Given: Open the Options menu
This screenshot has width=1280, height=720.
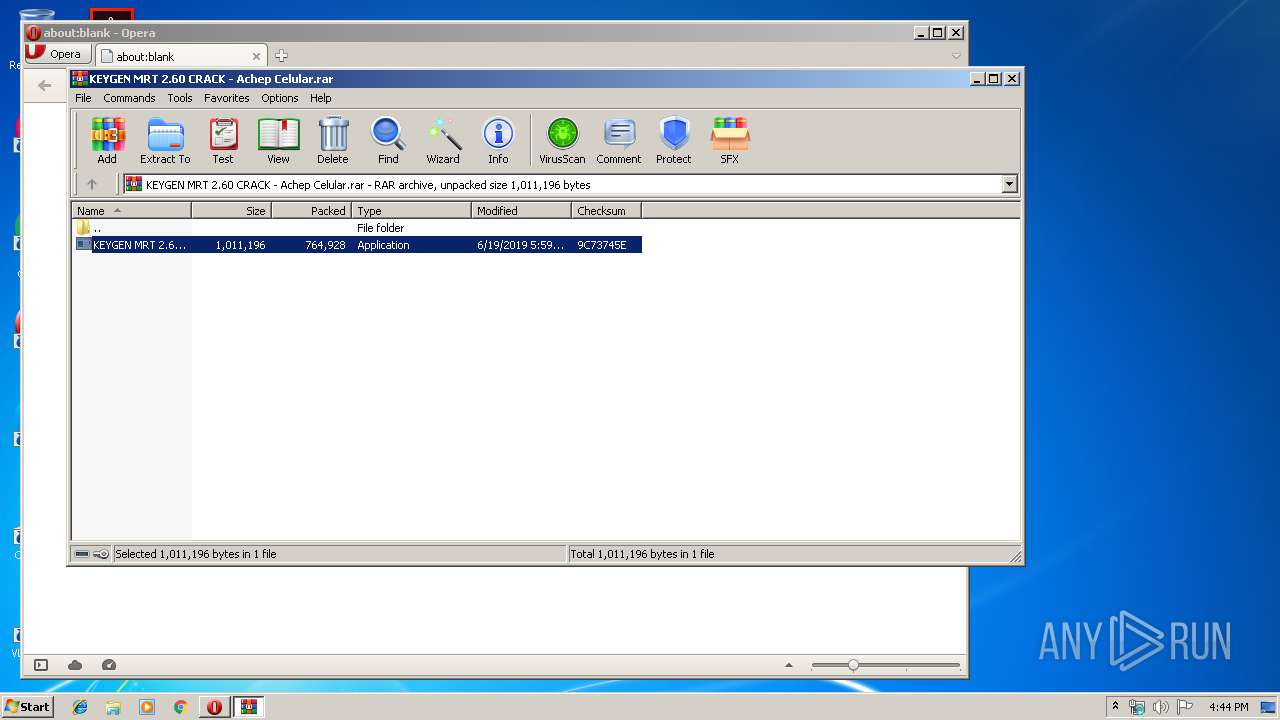Looking at the screenshot, I should pos(280,98).
